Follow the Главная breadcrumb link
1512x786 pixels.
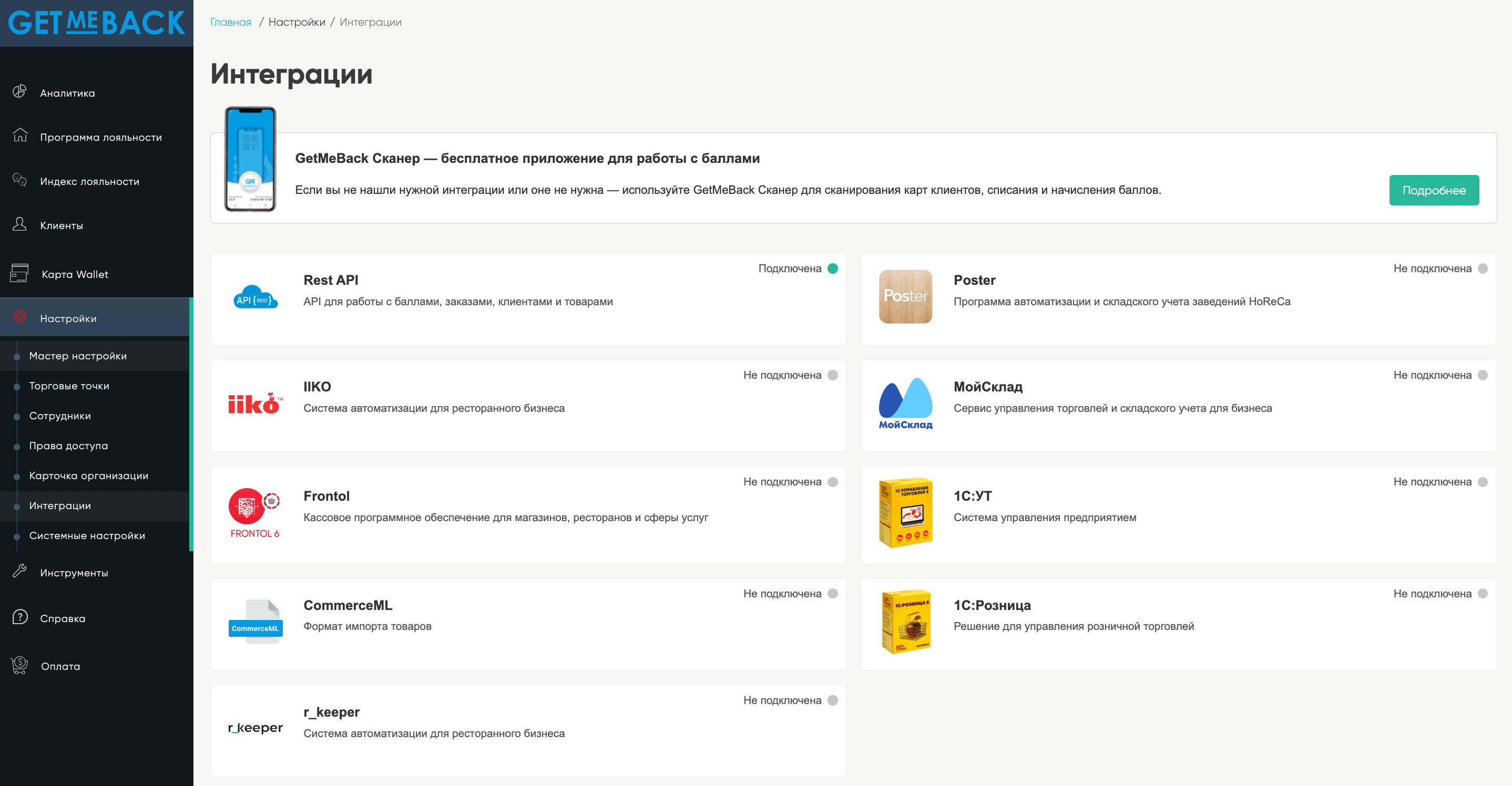231,22
